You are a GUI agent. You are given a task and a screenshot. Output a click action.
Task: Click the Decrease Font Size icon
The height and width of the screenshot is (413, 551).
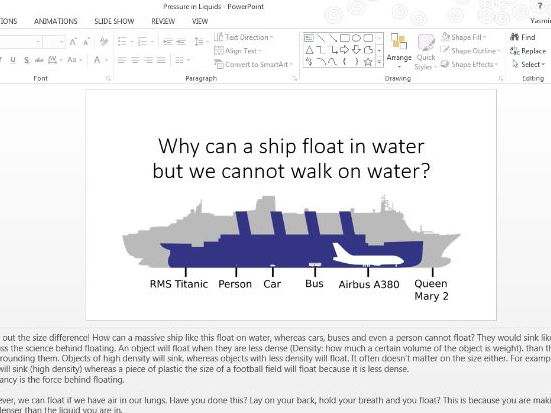[x=86, y=42]
